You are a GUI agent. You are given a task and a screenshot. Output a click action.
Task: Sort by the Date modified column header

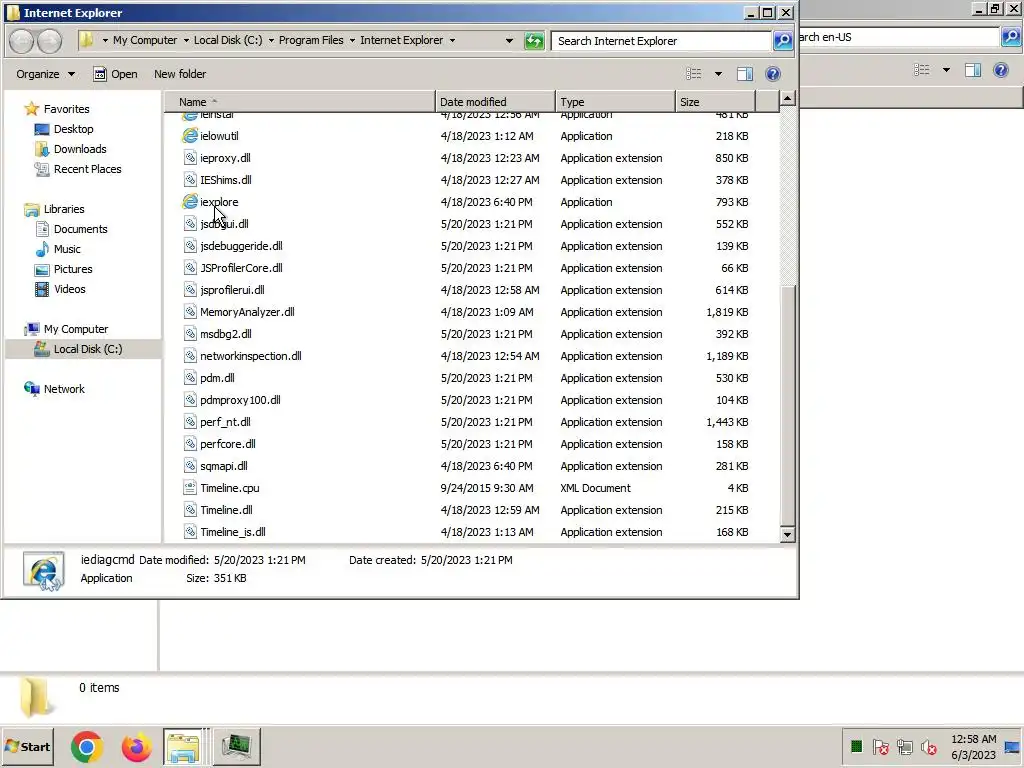[495, 102]
